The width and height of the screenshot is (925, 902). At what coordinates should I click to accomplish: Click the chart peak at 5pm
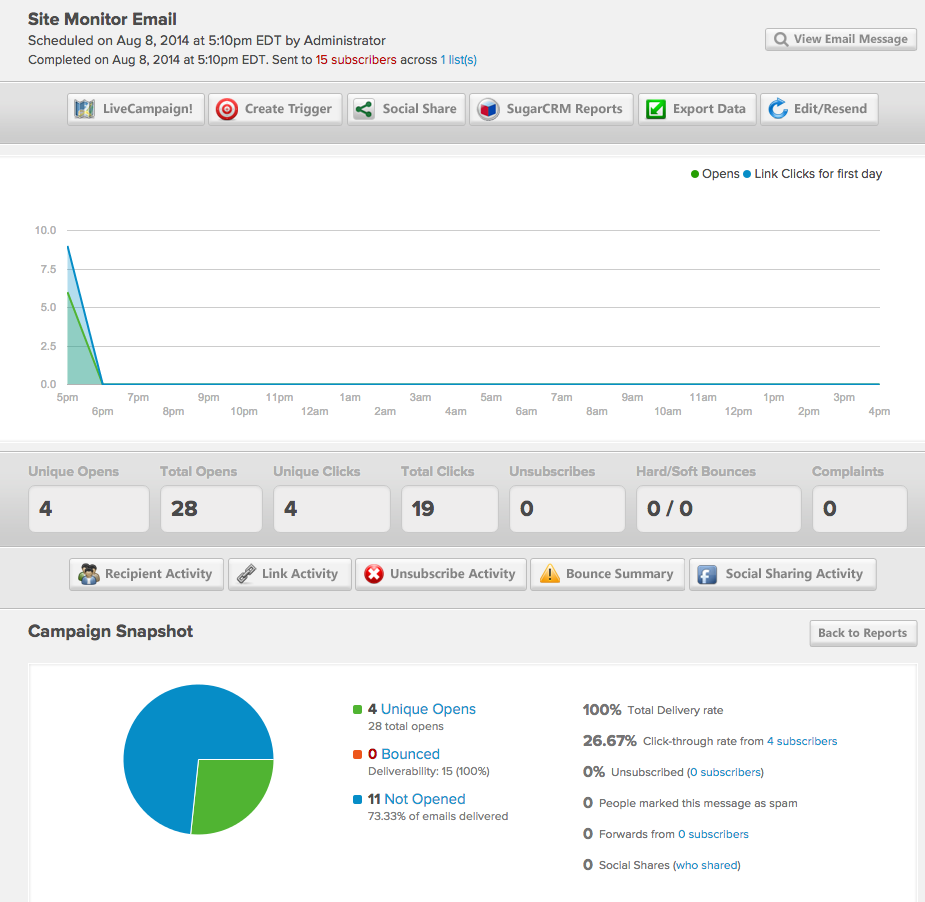(68, 247)
